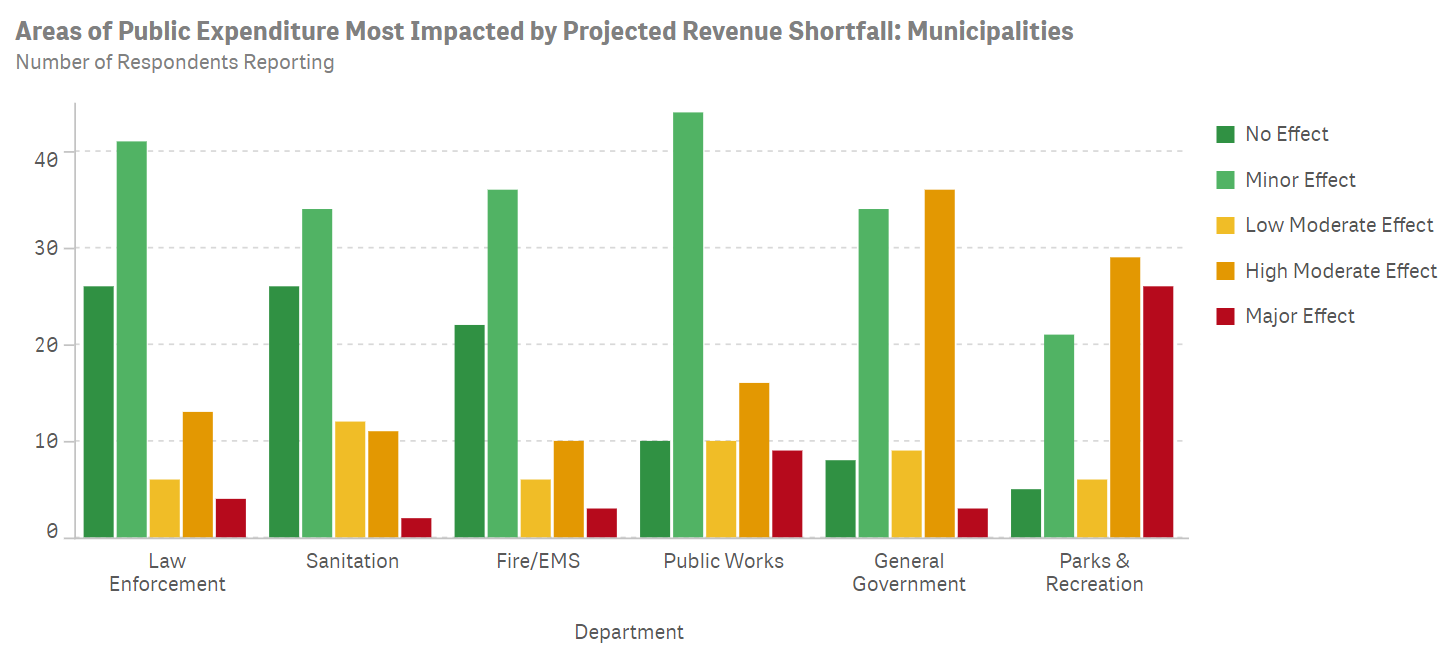
Task: Click the chart title about Projected Revenue Shortfall
Action: (544, 31)
